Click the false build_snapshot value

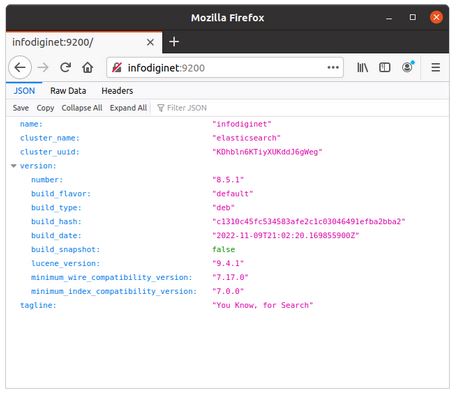[224, 249]
